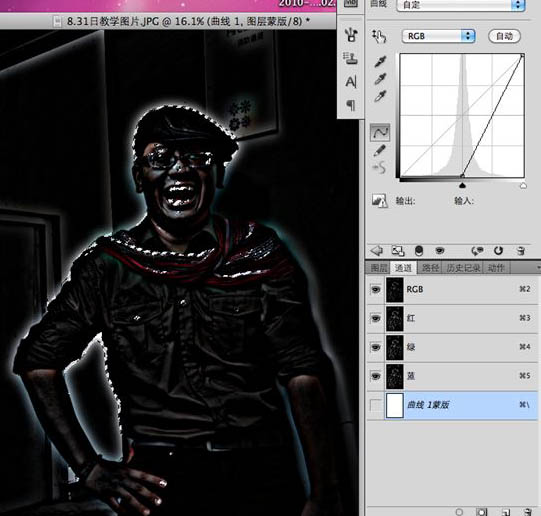Screen dimensions: 541x516
Task: Click the paragraph panel icon
Action: coord(351,105)
